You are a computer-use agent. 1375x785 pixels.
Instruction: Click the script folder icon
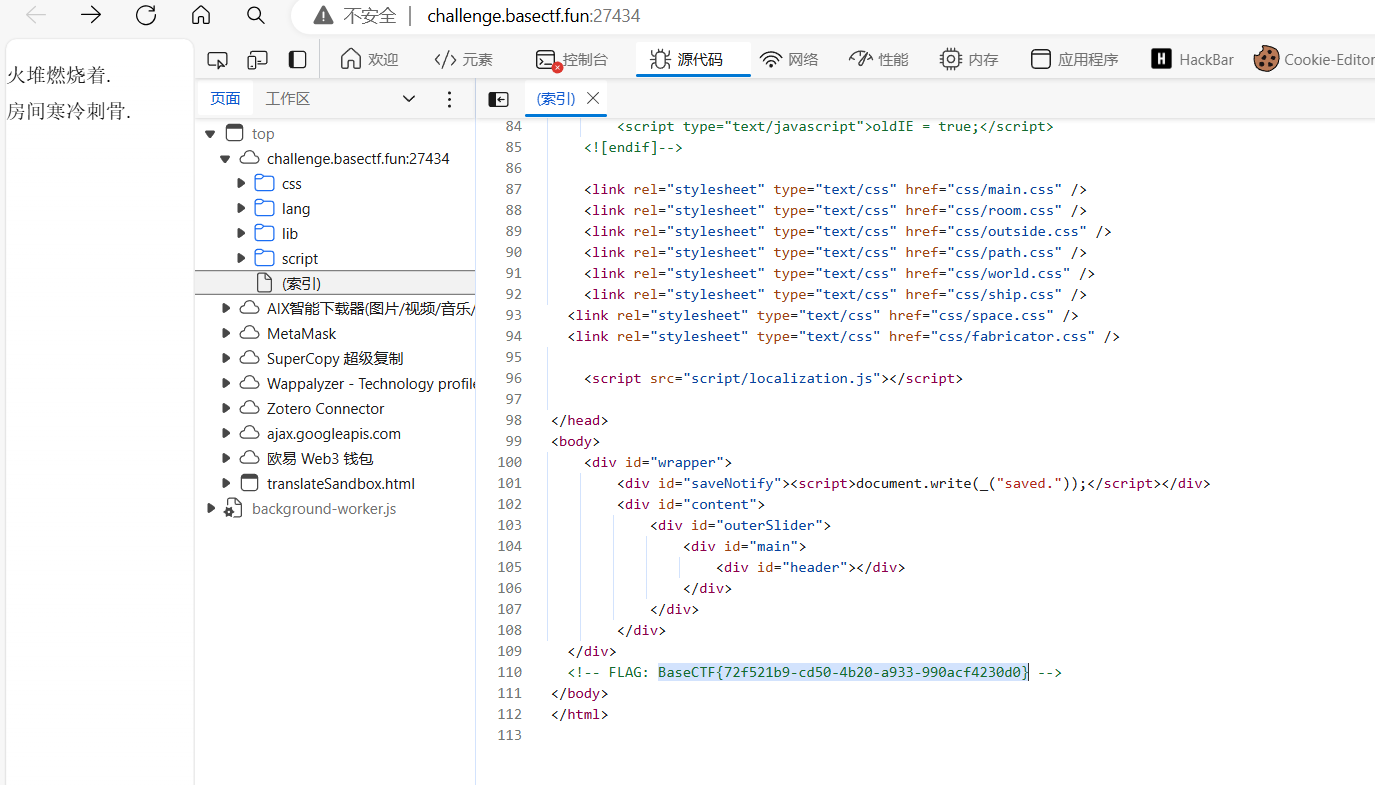(x=264, y=258)
